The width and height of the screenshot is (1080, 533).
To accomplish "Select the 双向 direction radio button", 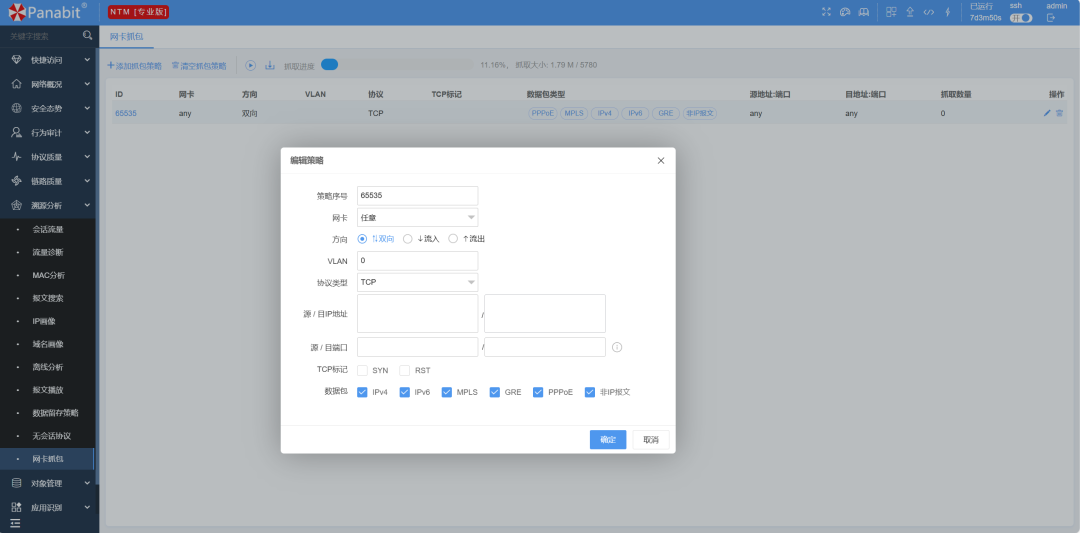I will [x=362, y=238].
